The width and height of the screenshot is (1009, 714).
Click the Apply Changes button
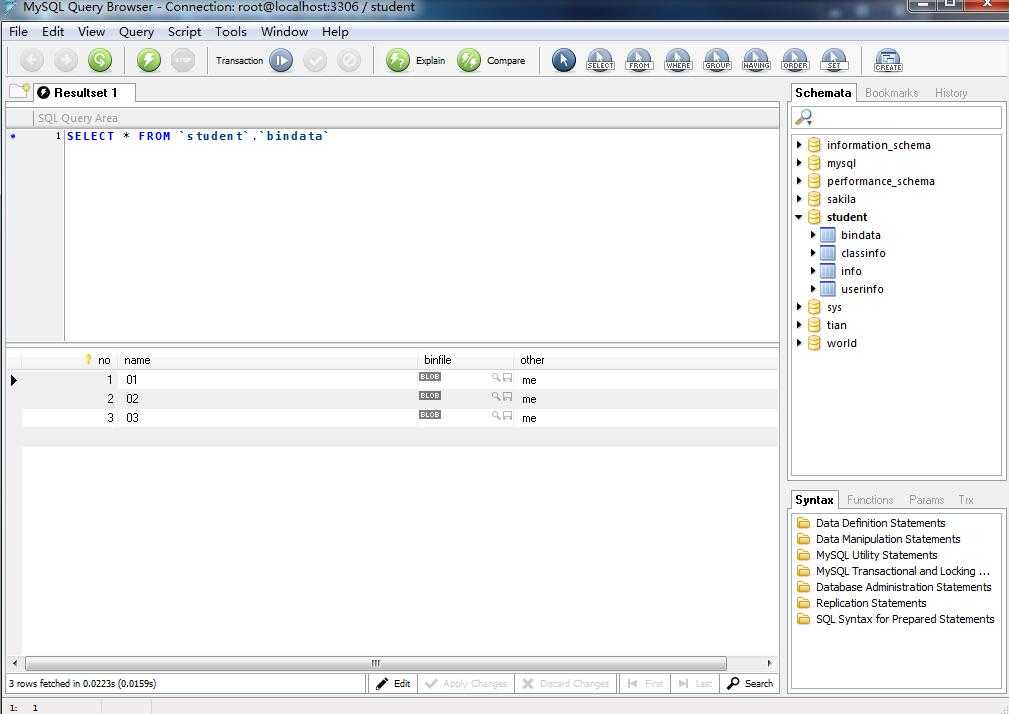click(467, 683)
